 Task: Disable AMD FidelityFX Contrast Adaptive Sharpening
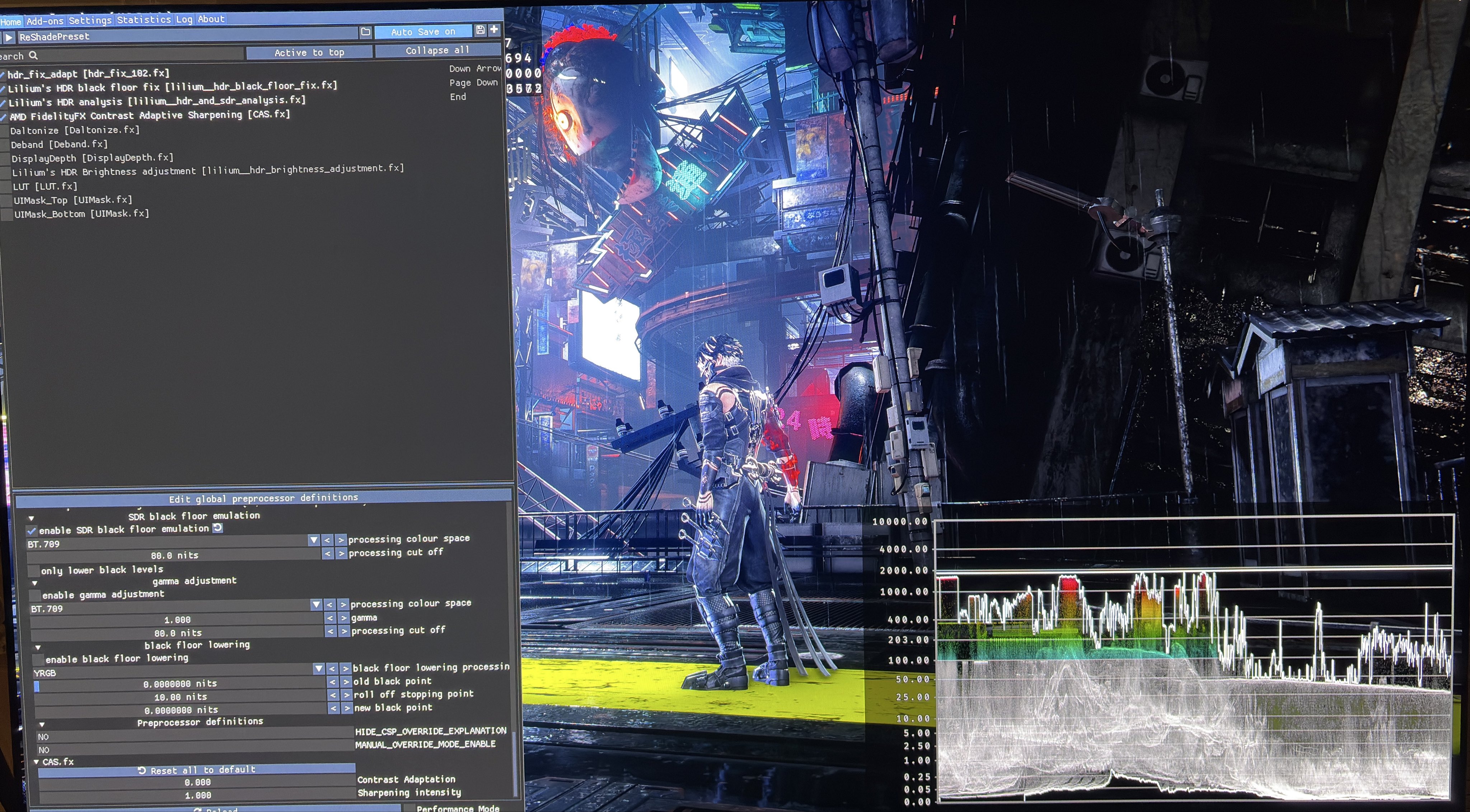coord(4,117)
